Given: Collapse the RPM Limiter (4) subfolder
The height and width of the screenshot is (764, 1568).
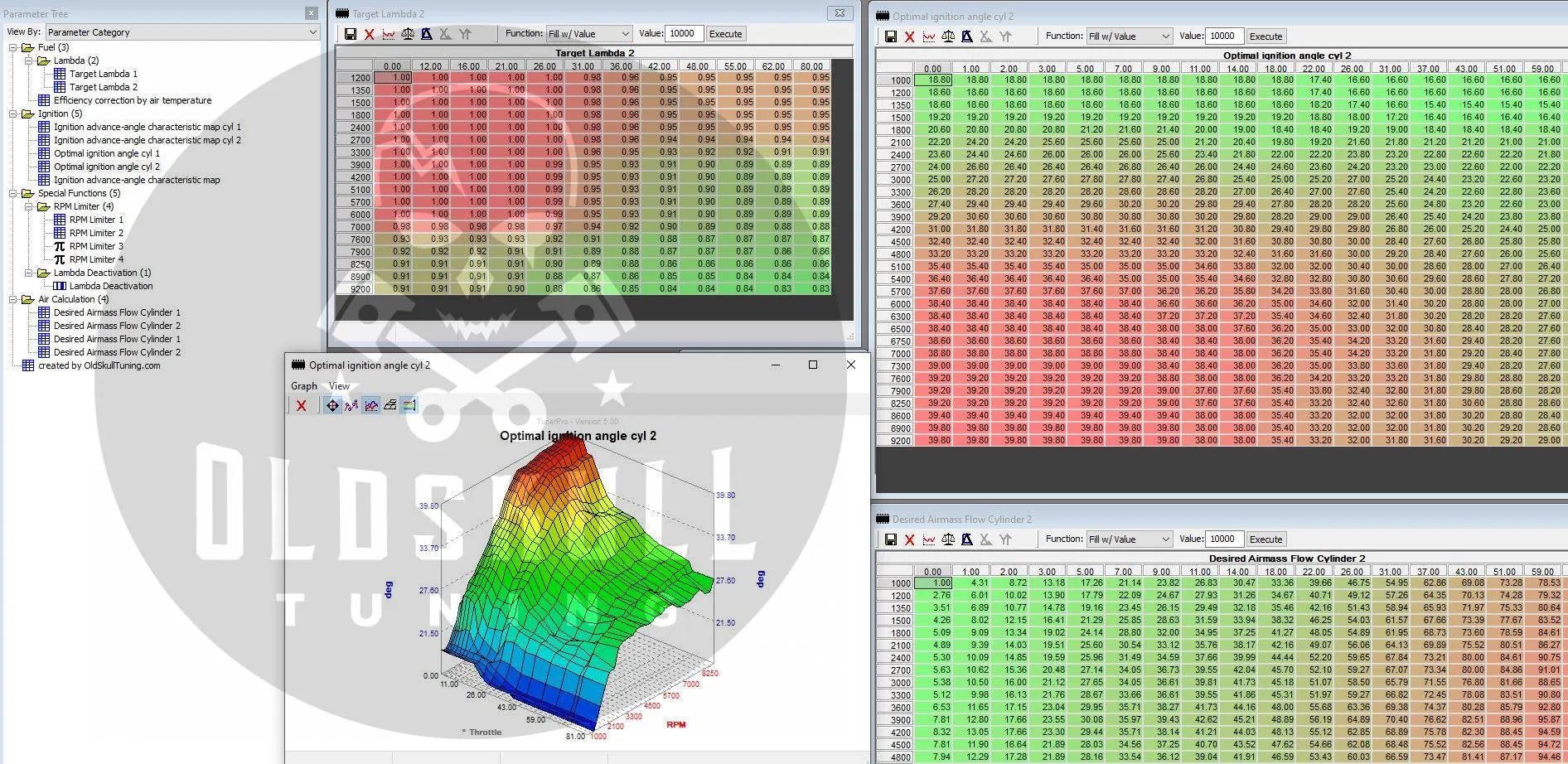Looking at the screenshot, I should (28, 206).
